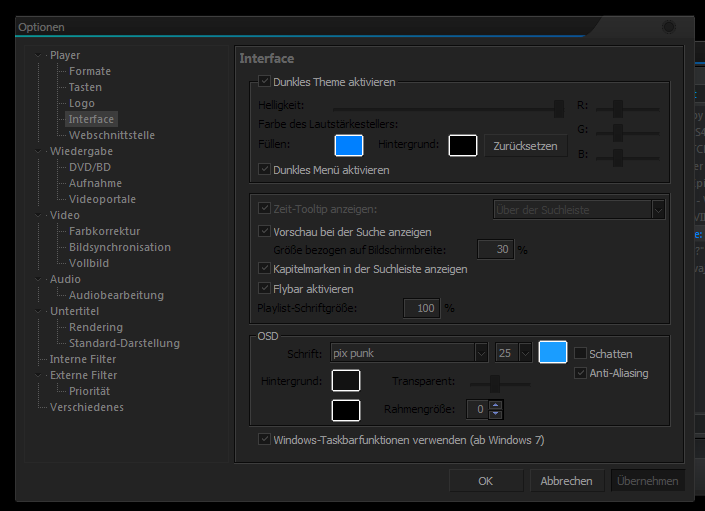
Task: Pick the OSD border color swatch beside Rahmengröße
Action: tap(346, 410)
